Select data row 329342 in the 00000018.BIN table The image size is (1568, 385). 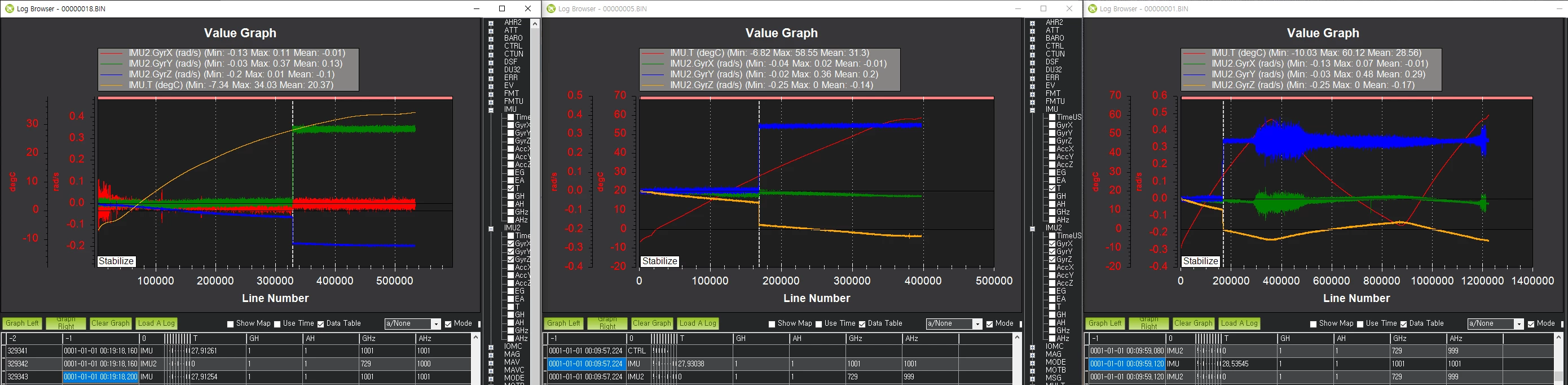[x=237, y=364]
